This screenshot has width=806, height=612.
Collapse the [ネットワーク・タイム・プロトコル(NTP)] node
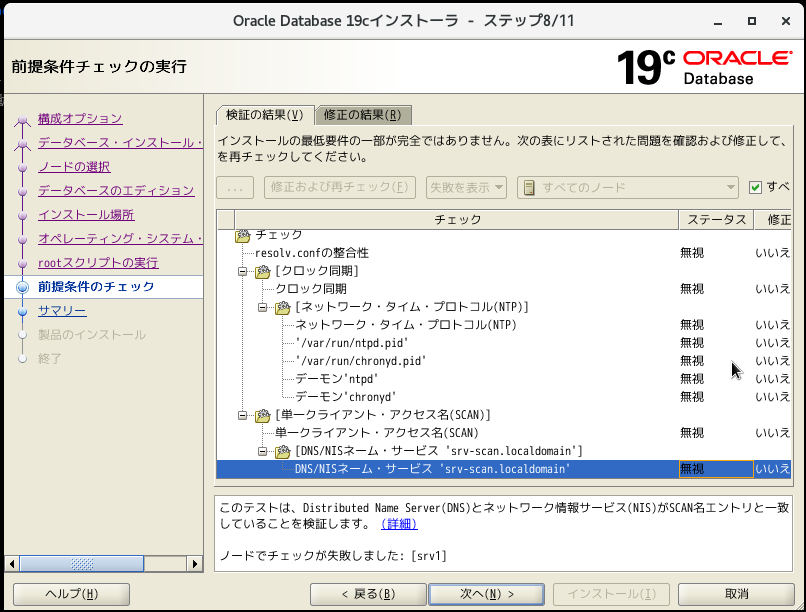[x=263, y=307]
